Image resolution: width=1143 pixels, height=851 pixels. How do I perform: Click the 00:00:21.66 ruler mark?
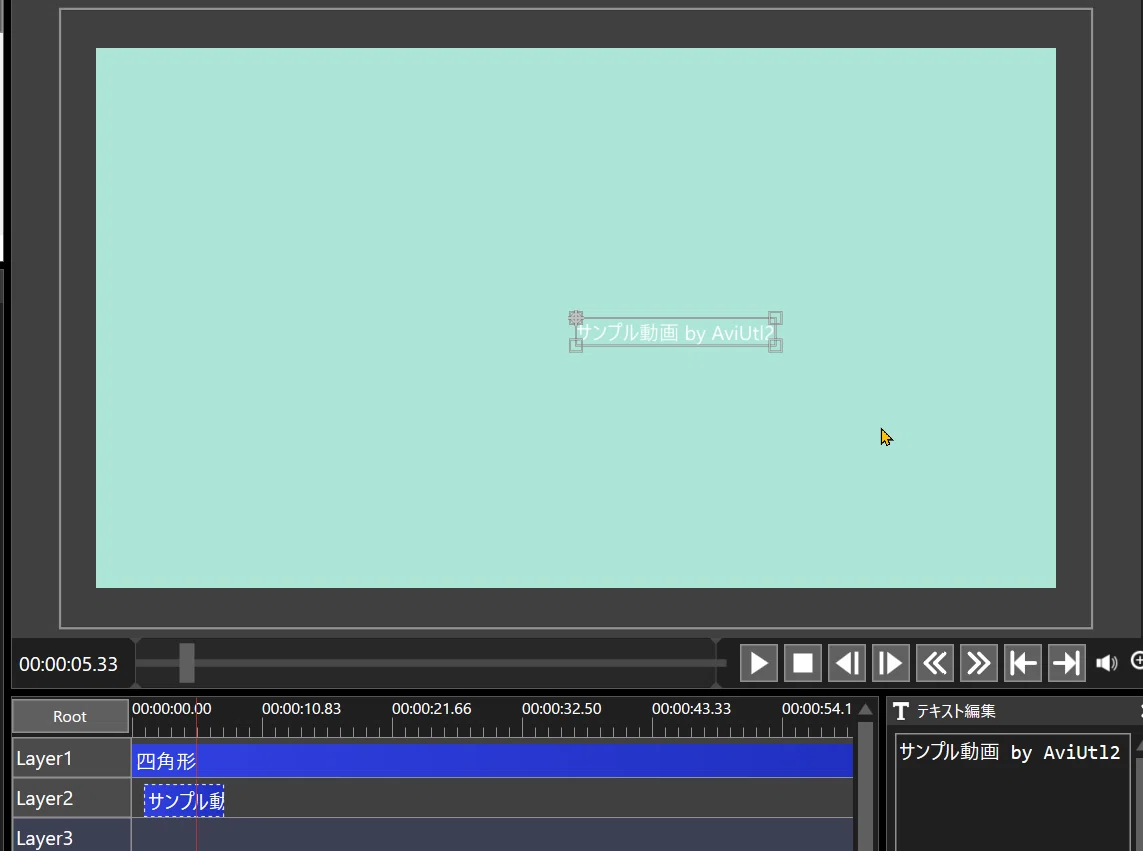click(x=432, y=708)
